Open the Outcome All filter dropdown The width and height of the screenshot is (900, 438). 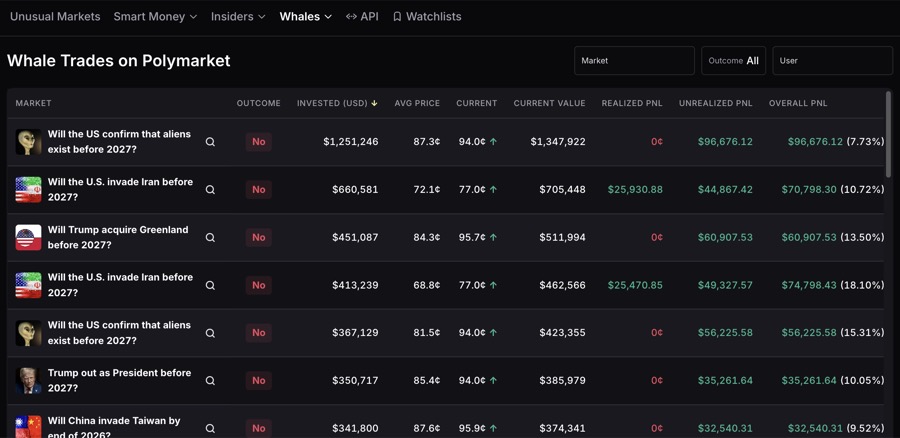click(734, 60)
